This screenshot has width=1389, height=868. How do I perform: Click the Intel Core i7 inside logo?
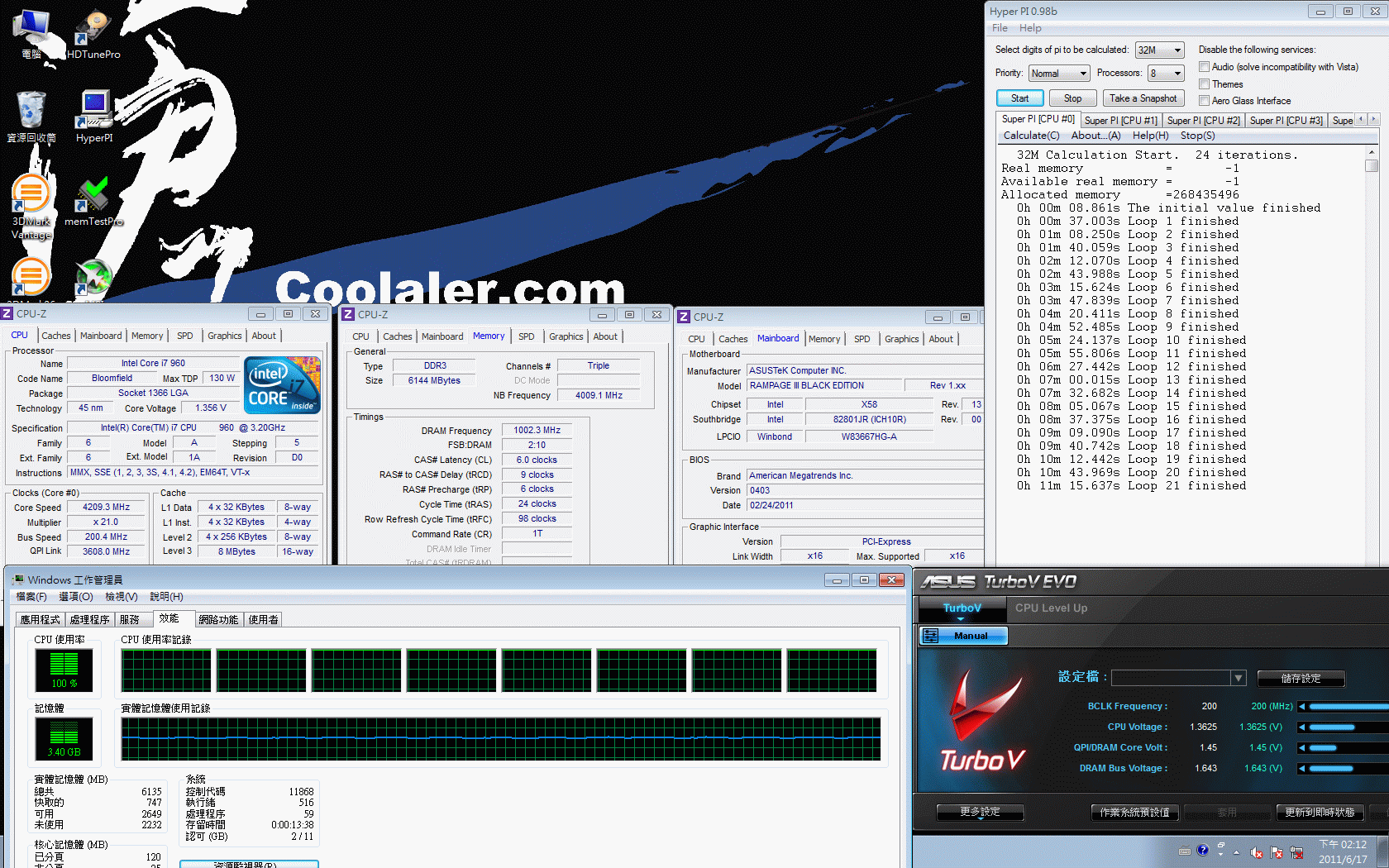point(283,385)
